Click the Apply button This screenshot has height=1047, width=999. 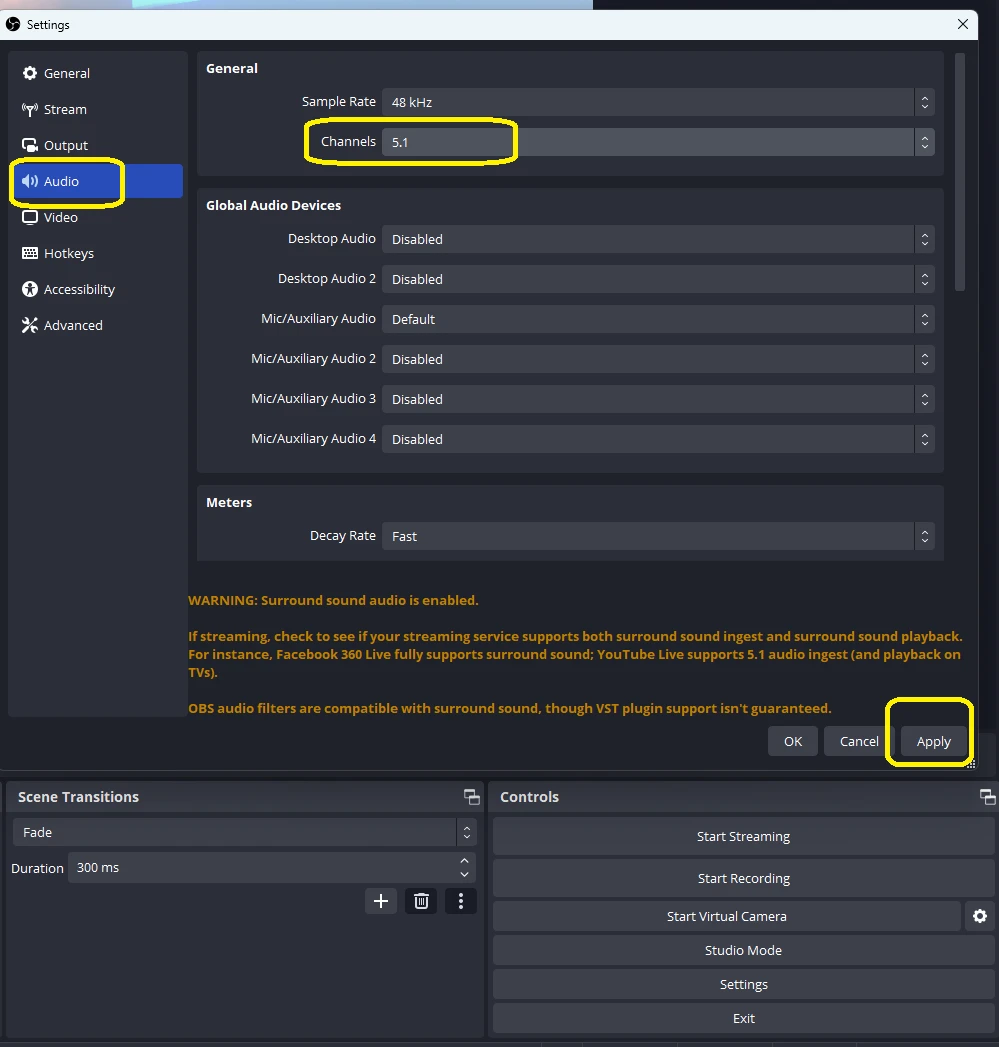click(x=933, y=741)
